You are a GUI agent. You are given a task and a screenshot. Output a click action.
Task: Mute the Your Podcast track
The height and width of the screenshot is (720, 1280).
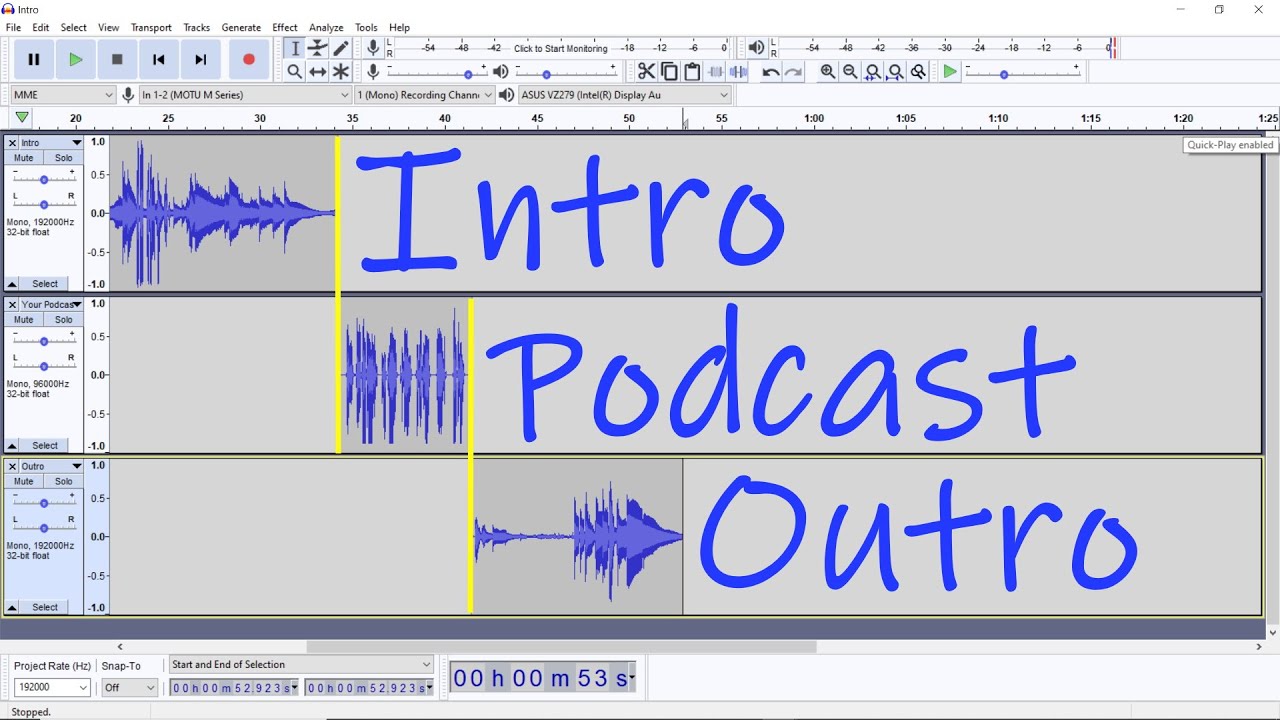24,320
